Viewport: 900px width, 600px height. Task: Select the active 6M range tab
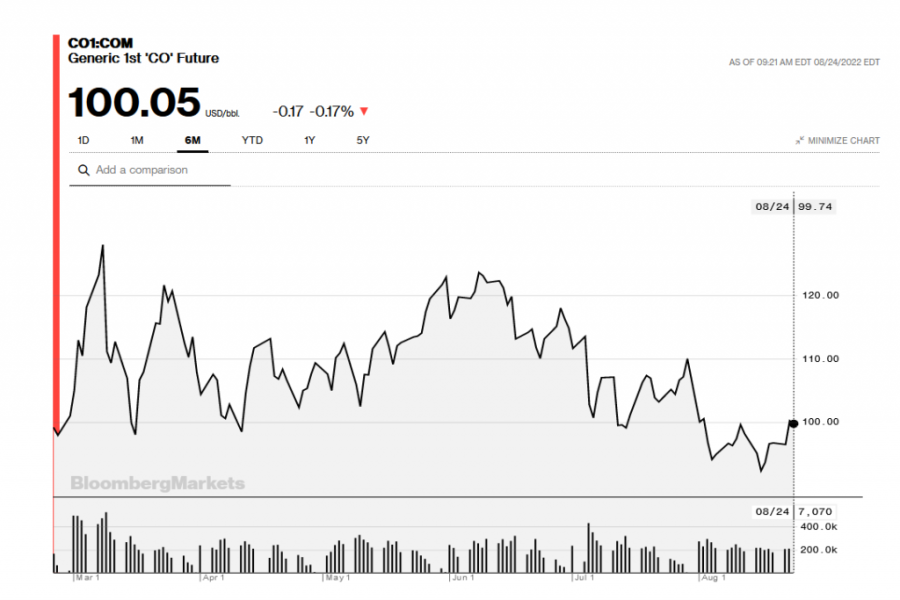(192, 141)
